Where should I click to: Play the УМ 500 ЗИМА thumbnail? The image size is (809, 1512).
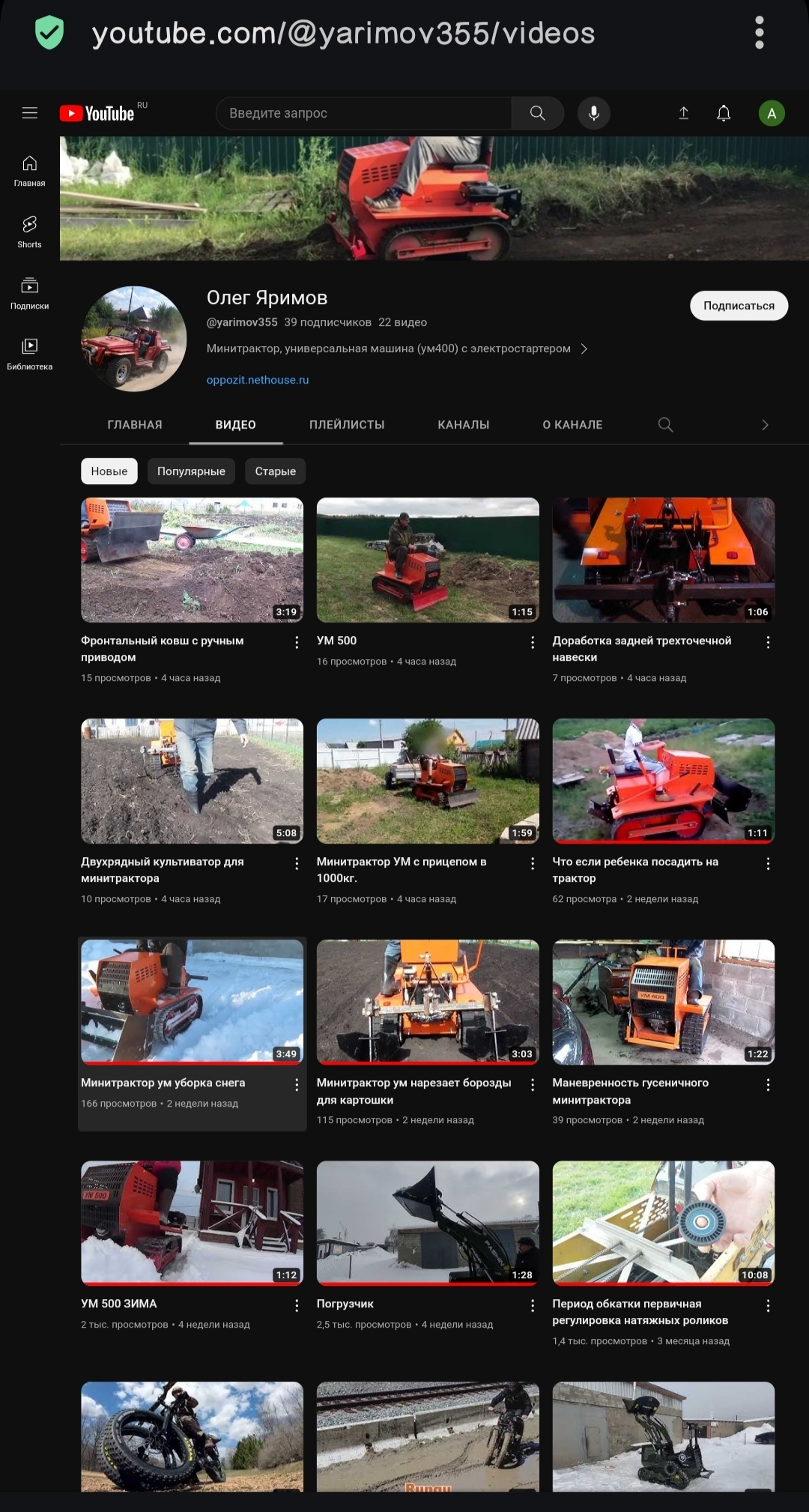(x=193, y=1223)
